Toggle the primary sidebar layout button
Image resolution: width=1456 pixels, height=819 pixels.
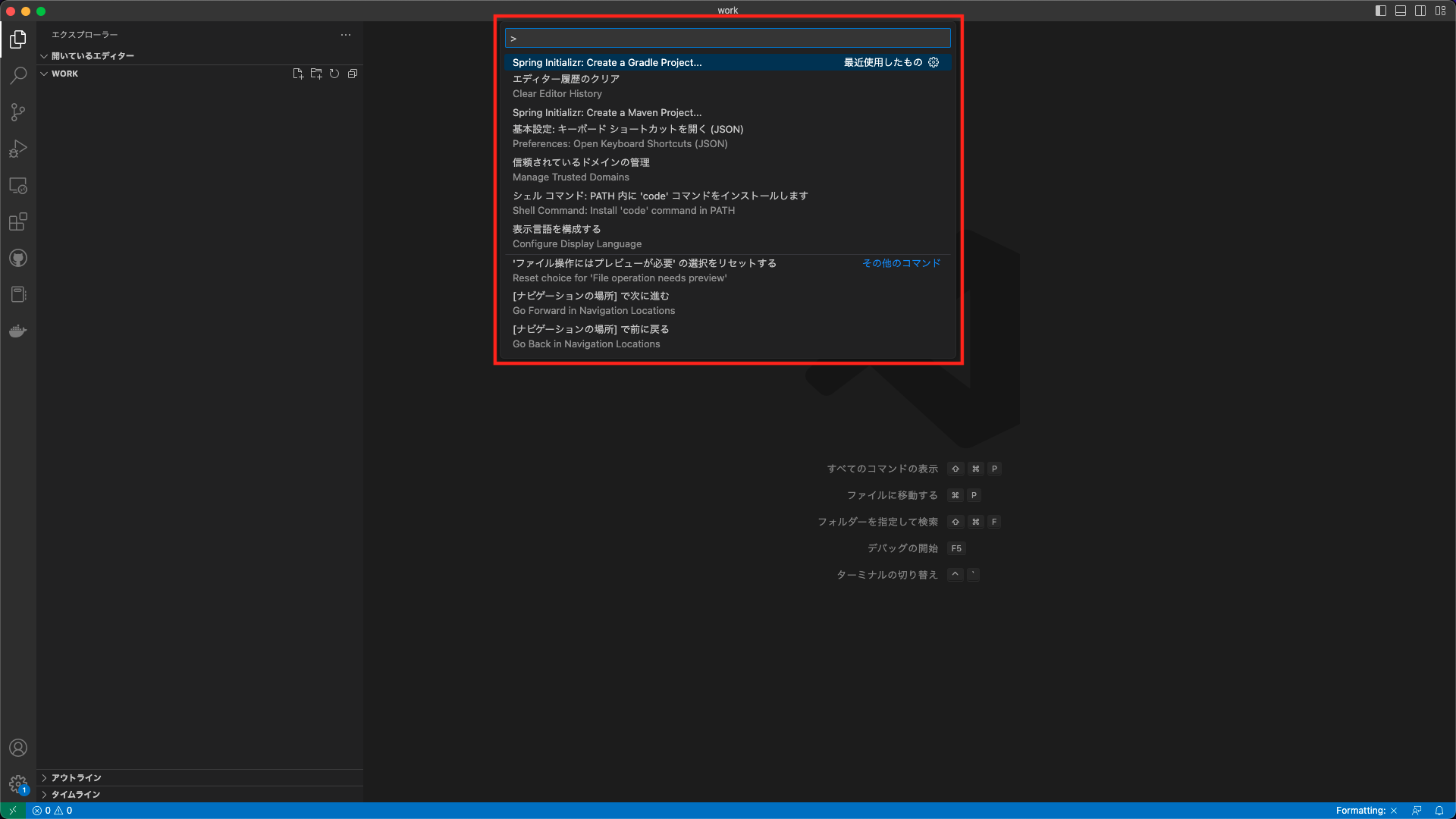[x=1381, y=11]
